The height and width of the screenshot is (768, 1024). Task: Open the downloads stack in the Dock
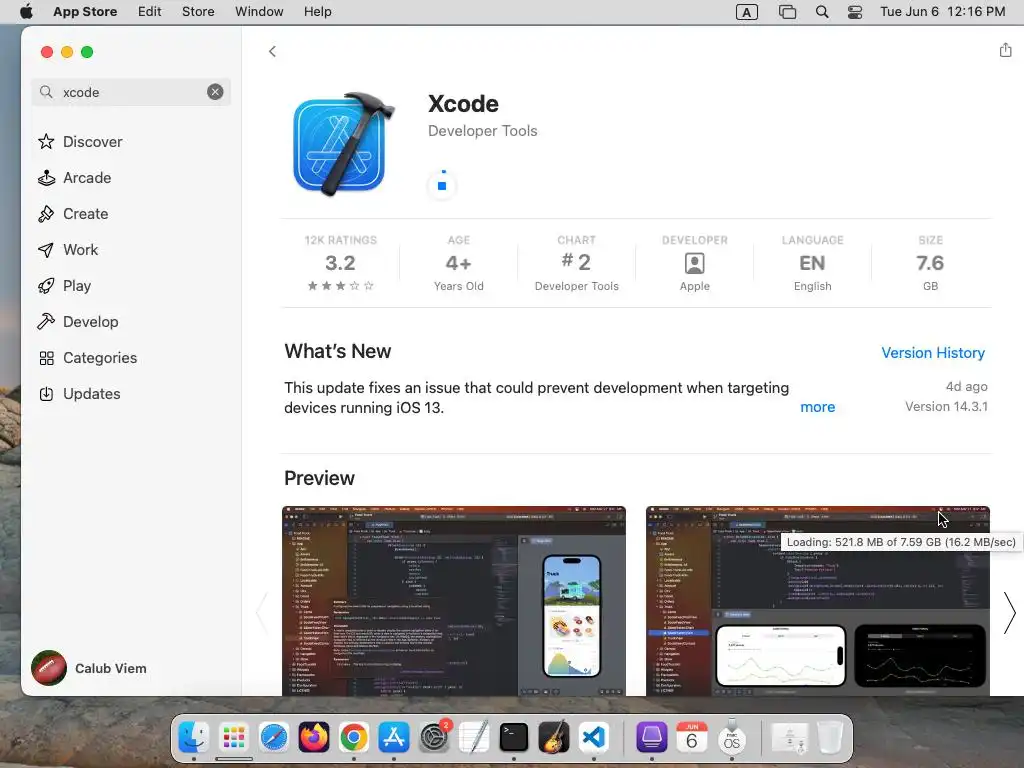pos(790,737)
